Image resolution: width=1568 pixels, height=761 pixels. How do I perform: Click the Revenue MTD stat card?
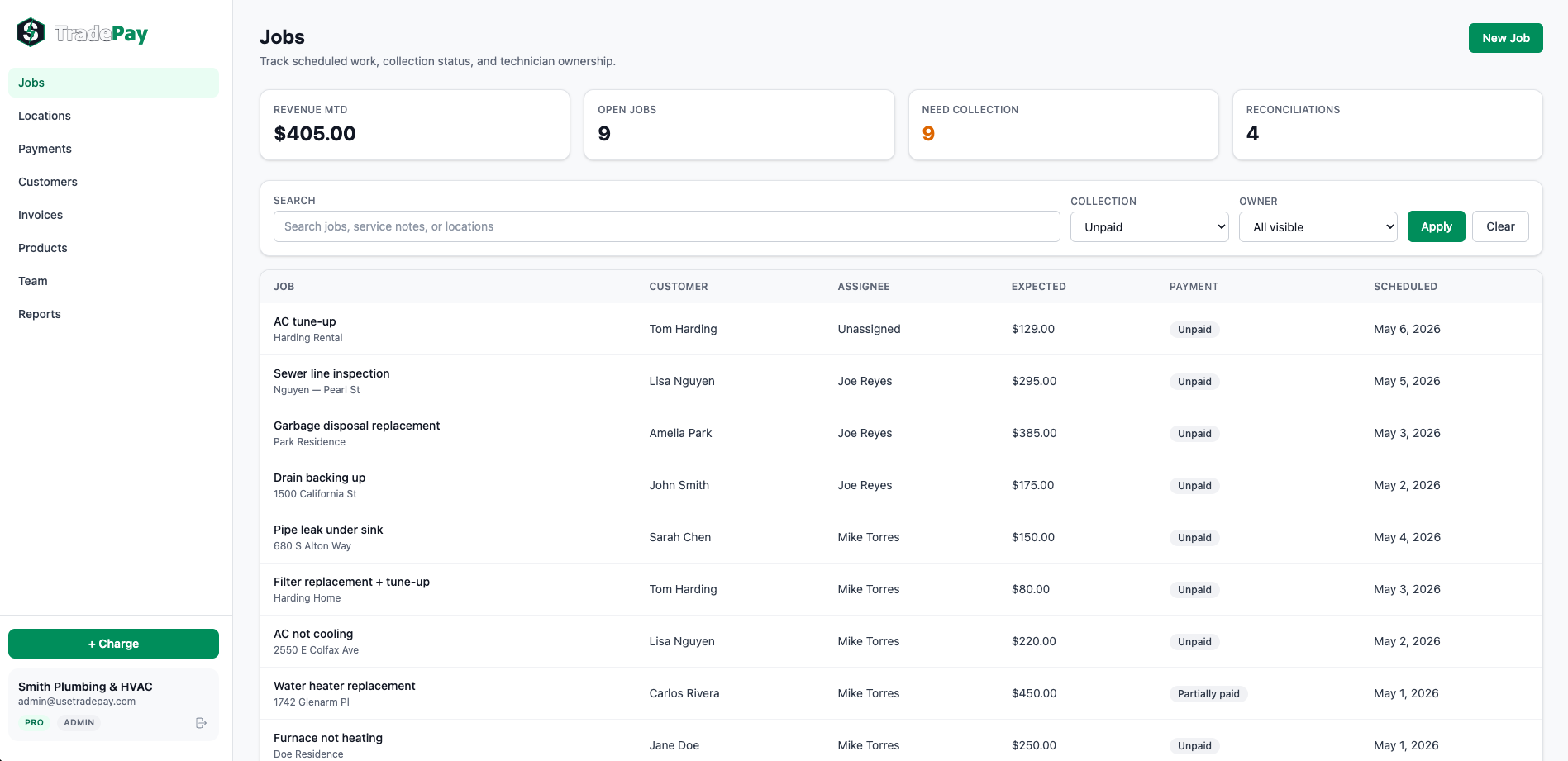[x=415, y=125]
